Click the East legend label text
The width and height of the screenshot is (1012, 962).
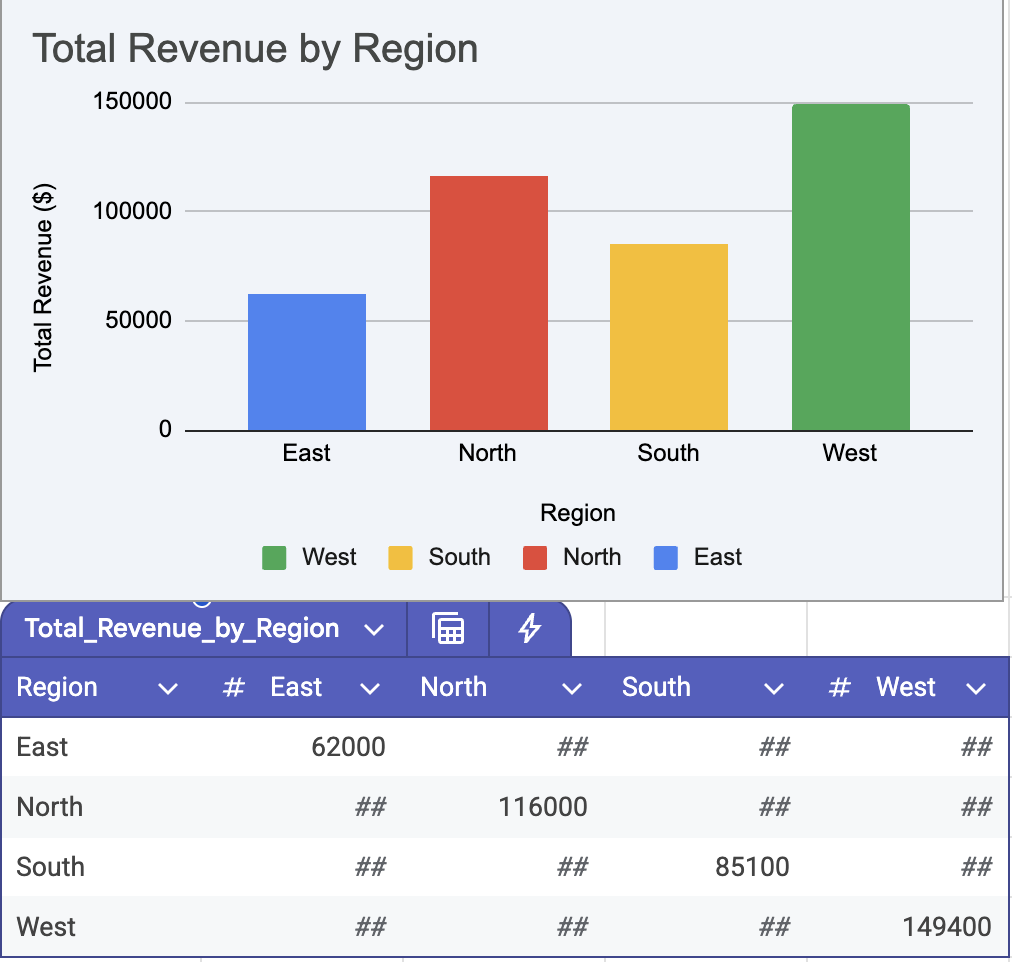[x=718, y=557]
